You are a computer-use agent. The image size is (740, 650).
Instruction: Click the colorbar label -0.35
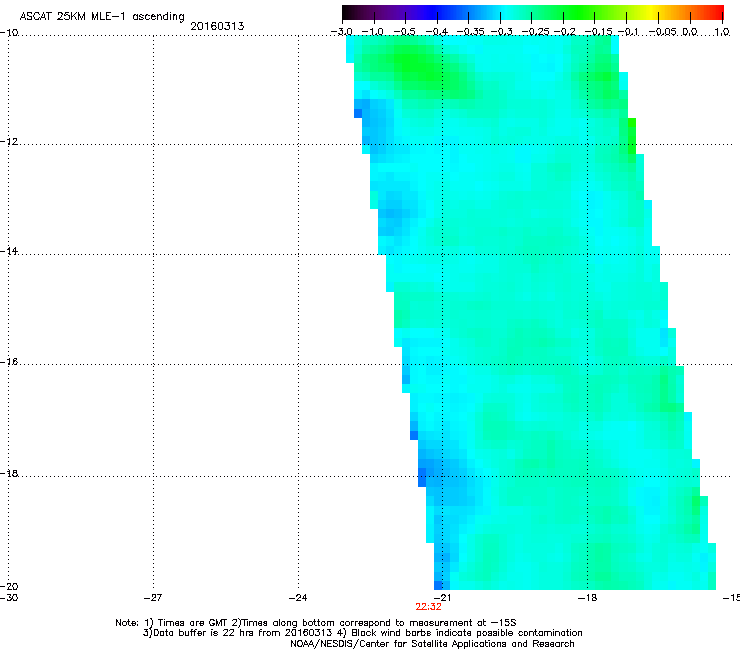(470, 32)
